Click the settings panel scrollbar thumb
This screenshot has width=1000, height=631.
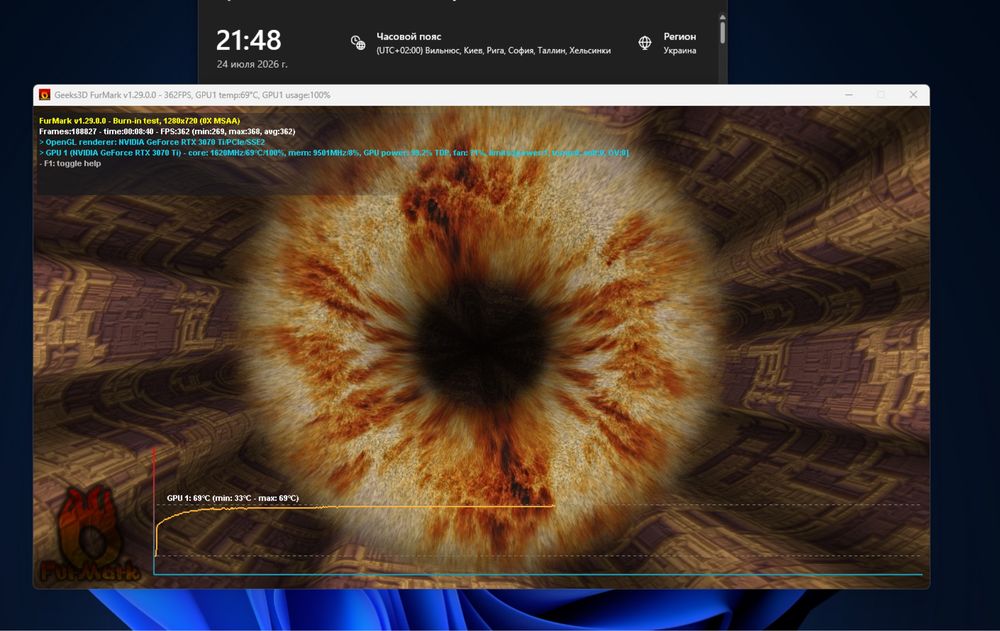[x=722, y=33]
